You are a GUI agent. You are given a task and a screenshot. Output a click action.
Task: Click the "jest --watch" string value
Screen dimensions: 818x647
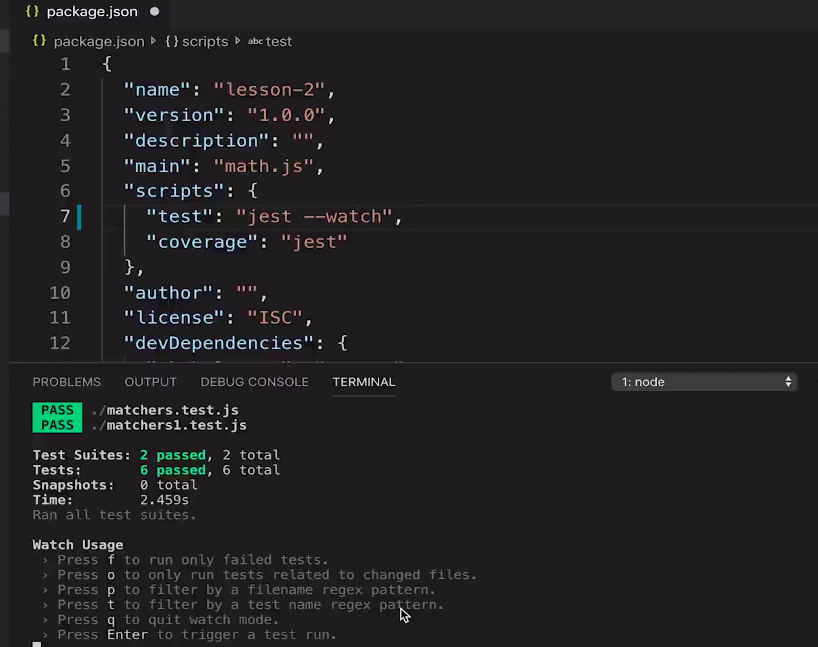314,217
